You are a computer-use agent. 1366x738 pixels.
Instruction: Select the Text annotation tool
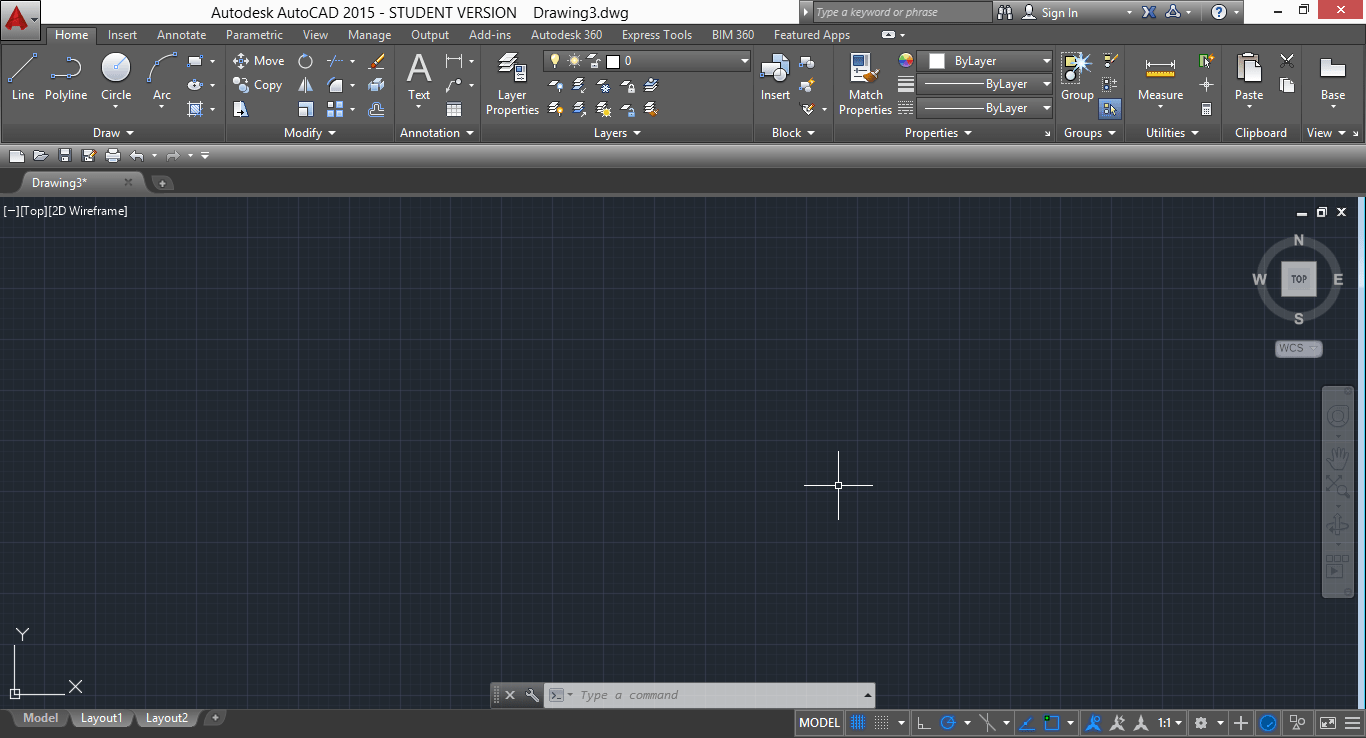click(x=419, y=78)
